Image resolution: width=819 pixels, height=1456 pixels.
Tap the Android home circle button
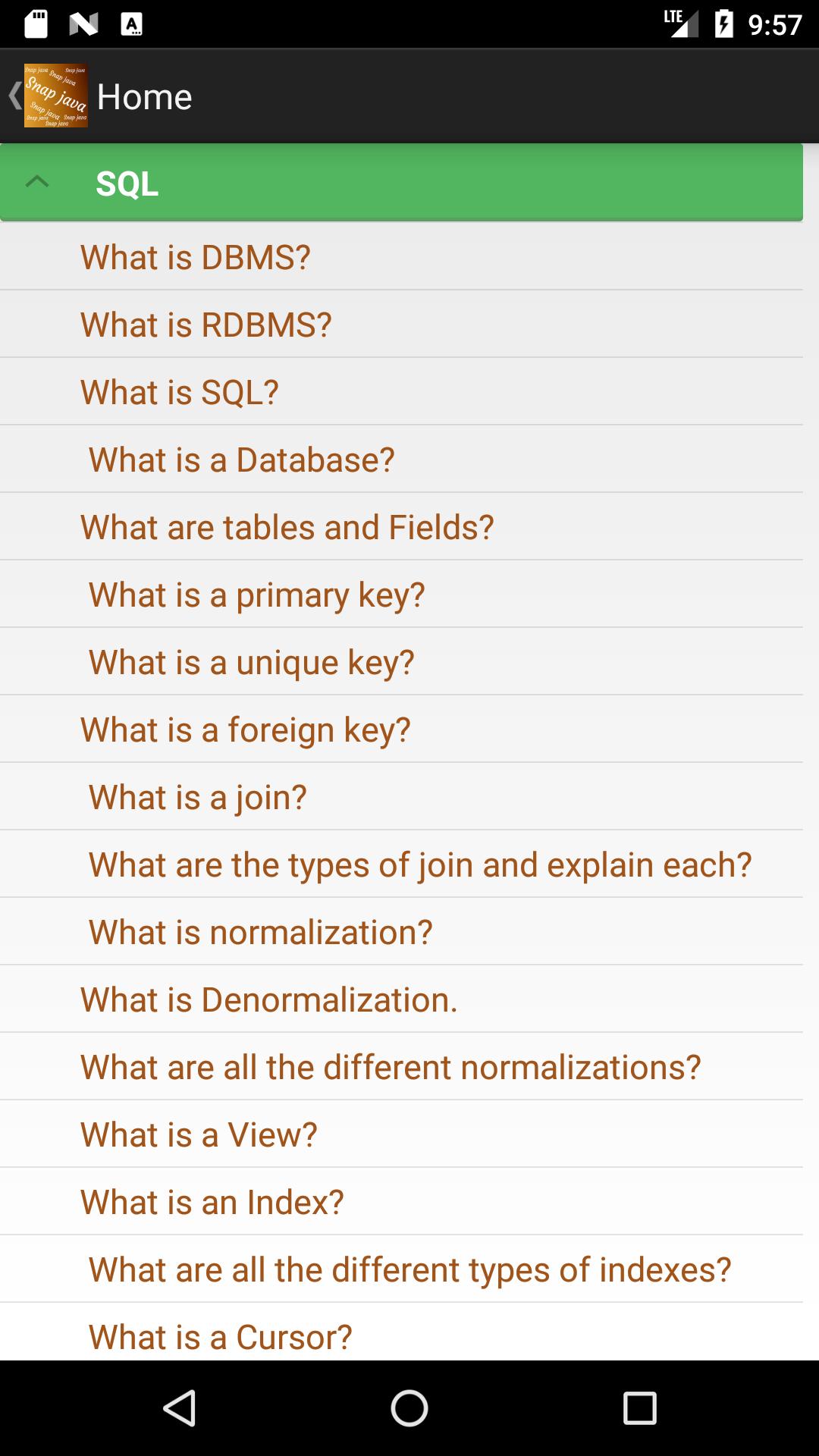pyautogui.click(x=409, y=1408)
